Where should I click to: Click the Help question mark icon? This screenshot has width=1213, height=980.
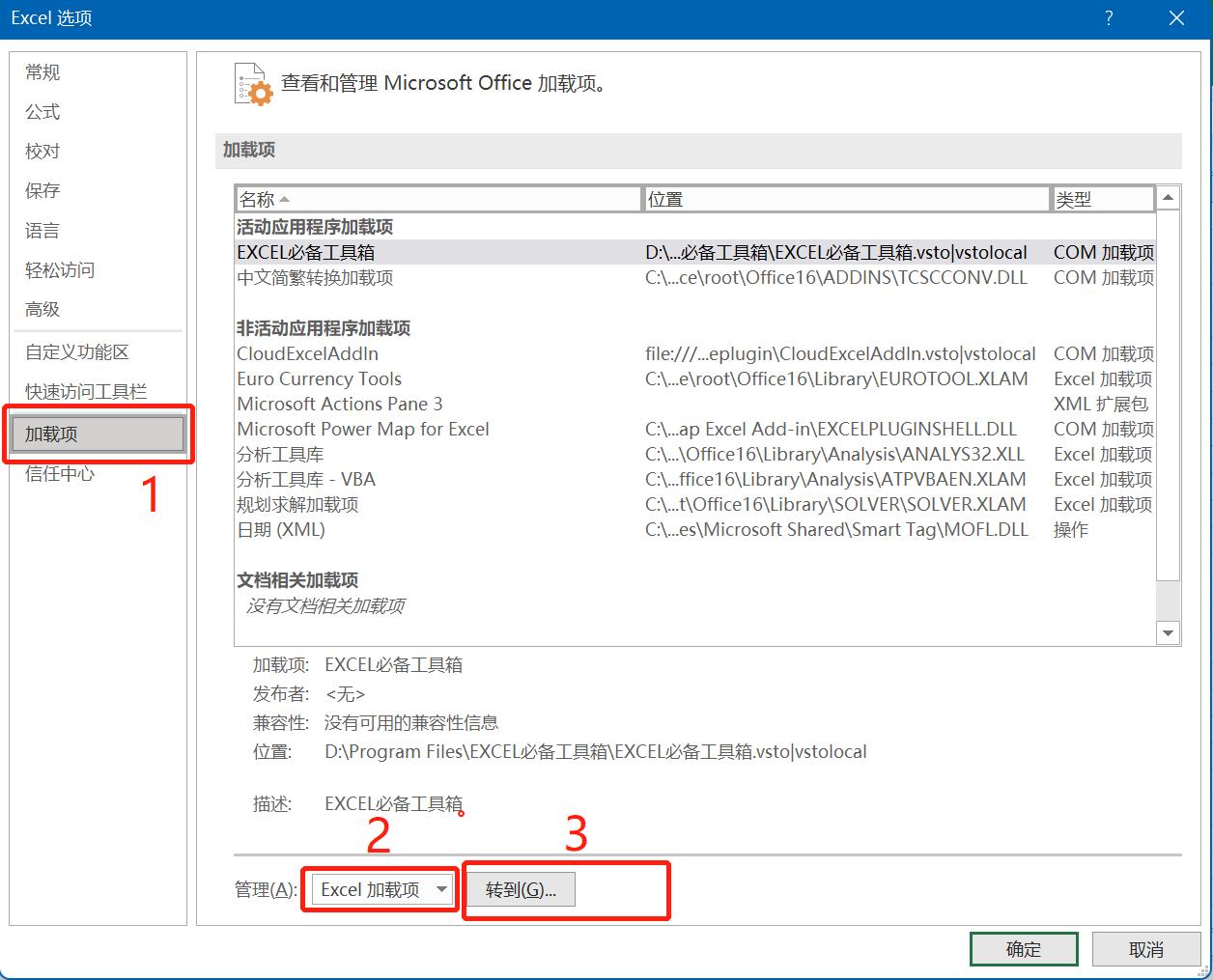(1108, 18)
